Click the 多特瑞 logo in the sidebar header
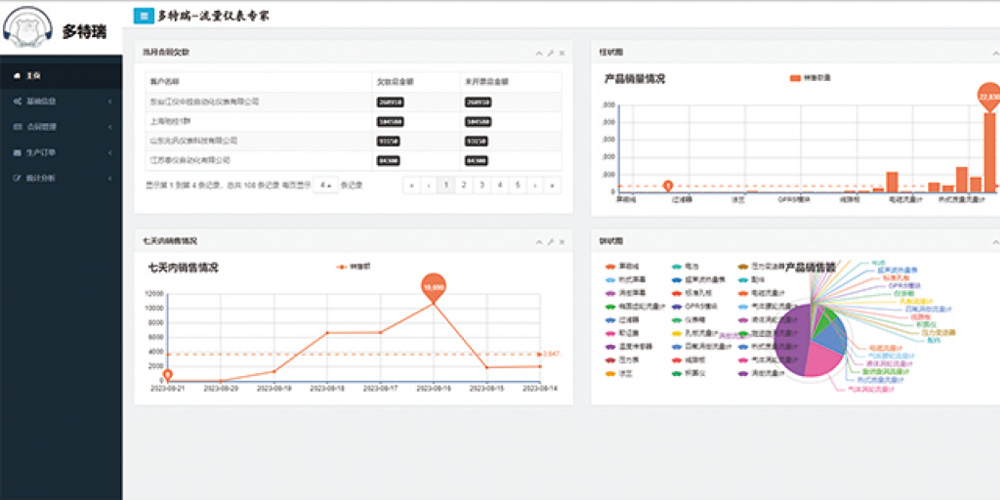 (60, 30)
